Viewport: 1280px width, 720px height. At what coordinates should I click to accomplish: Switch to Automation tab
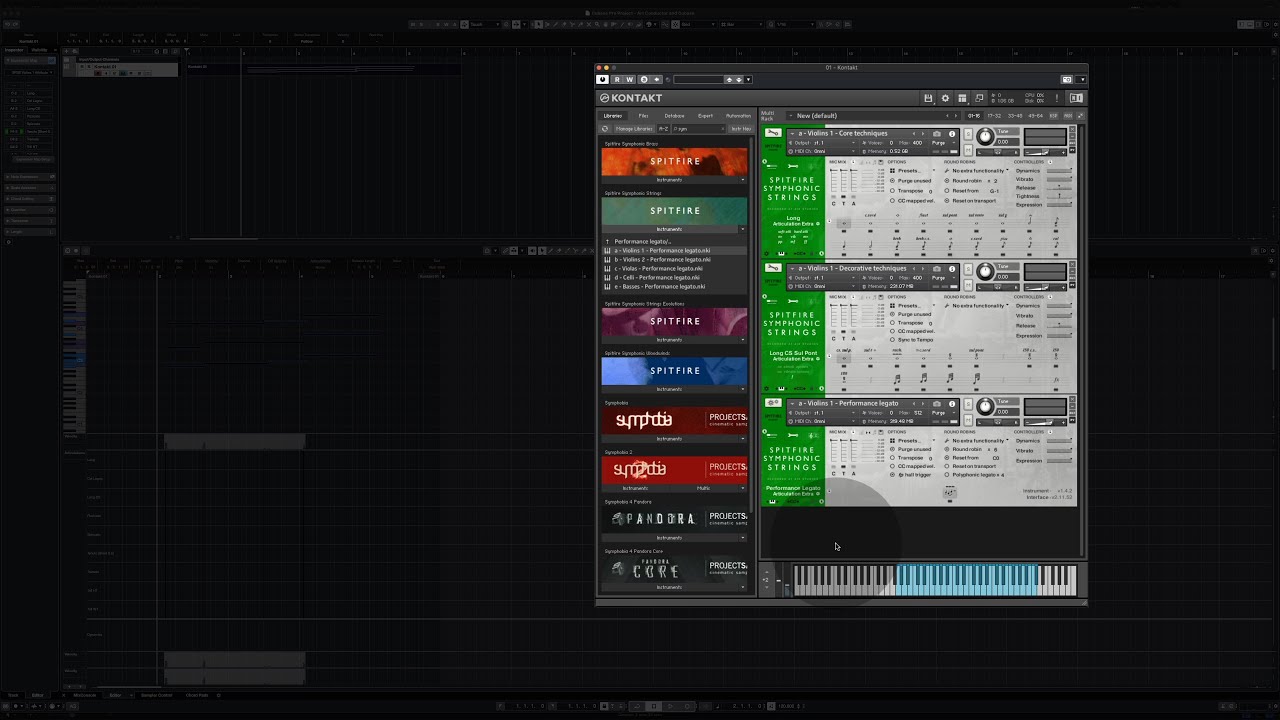tap(738, 116)
